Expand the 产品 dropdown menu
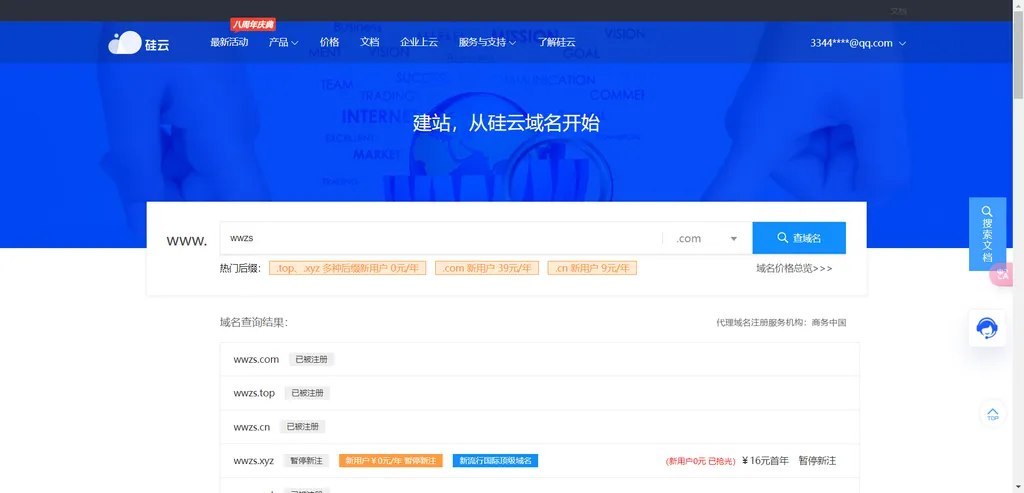 pyautogui.click(x=283, y=42)
